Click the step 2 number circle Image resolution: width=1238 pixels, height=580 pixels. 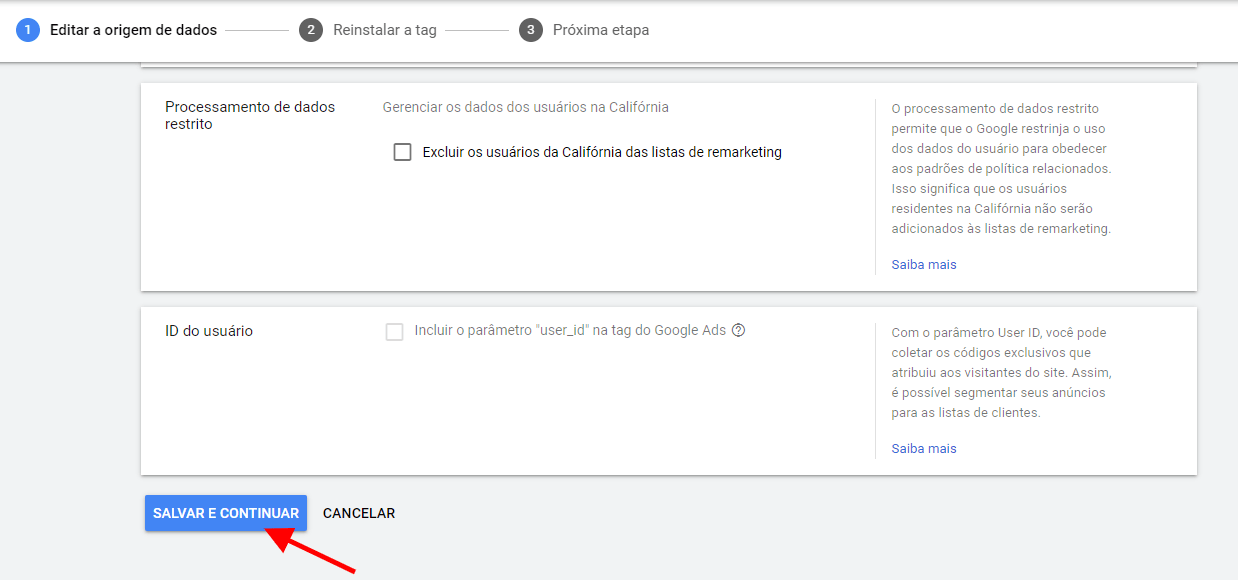pos(311,30)
